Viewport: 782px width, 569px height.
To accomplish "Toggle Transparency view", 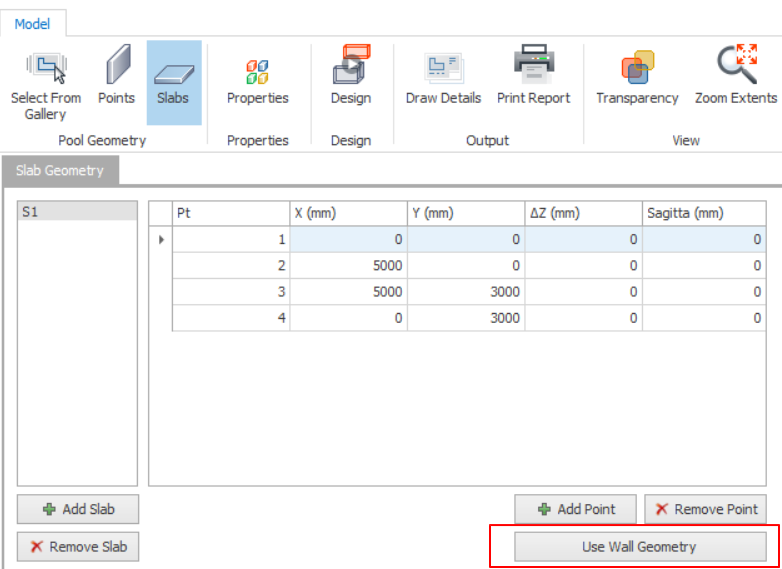I will click(x=637, y=78).
